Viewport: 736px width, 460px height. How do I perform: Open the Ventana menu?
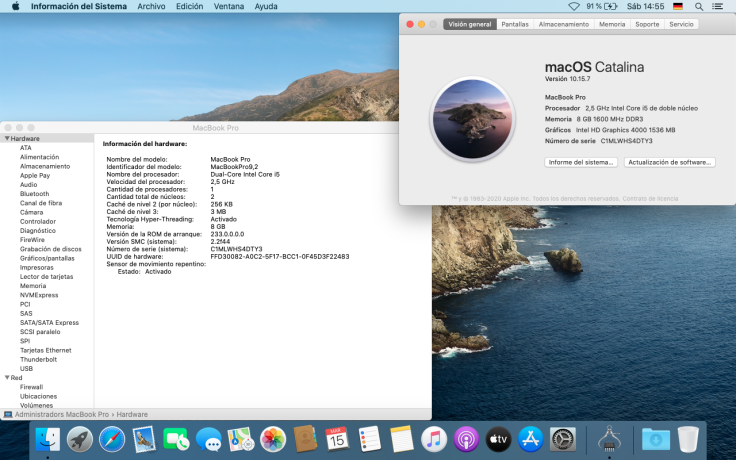click(229, 6)
